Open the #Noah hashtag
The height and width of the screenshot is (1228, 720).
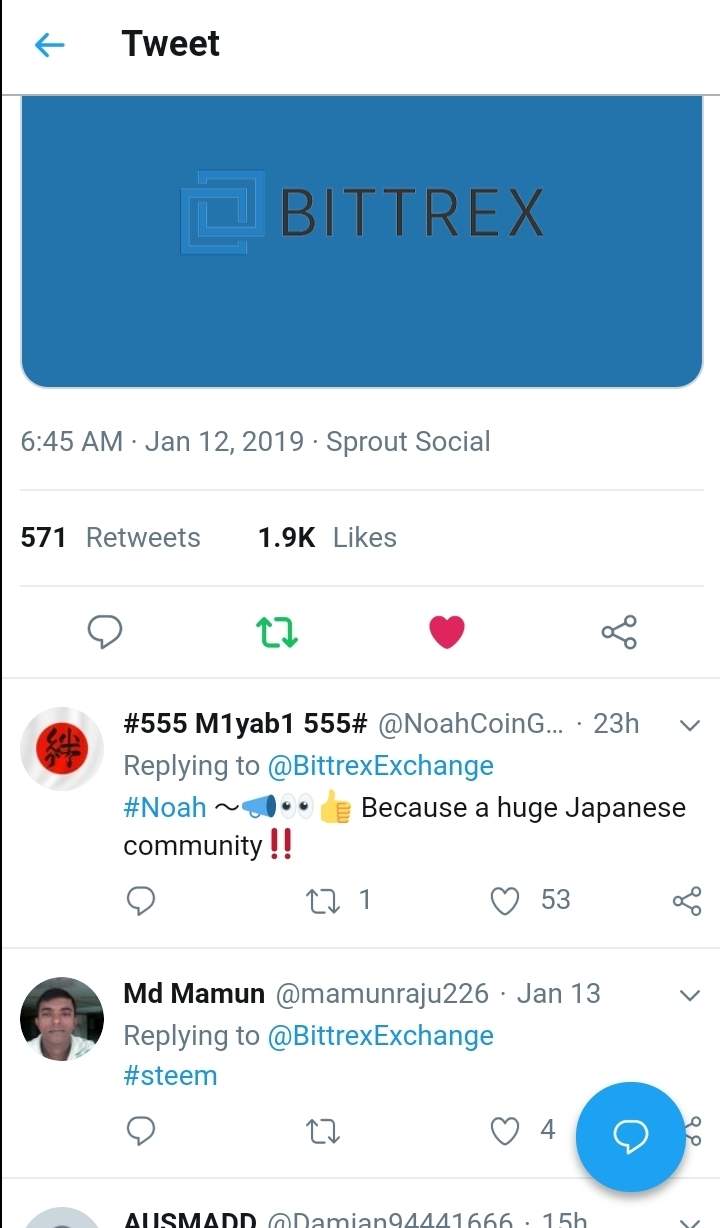click(165, 807)
